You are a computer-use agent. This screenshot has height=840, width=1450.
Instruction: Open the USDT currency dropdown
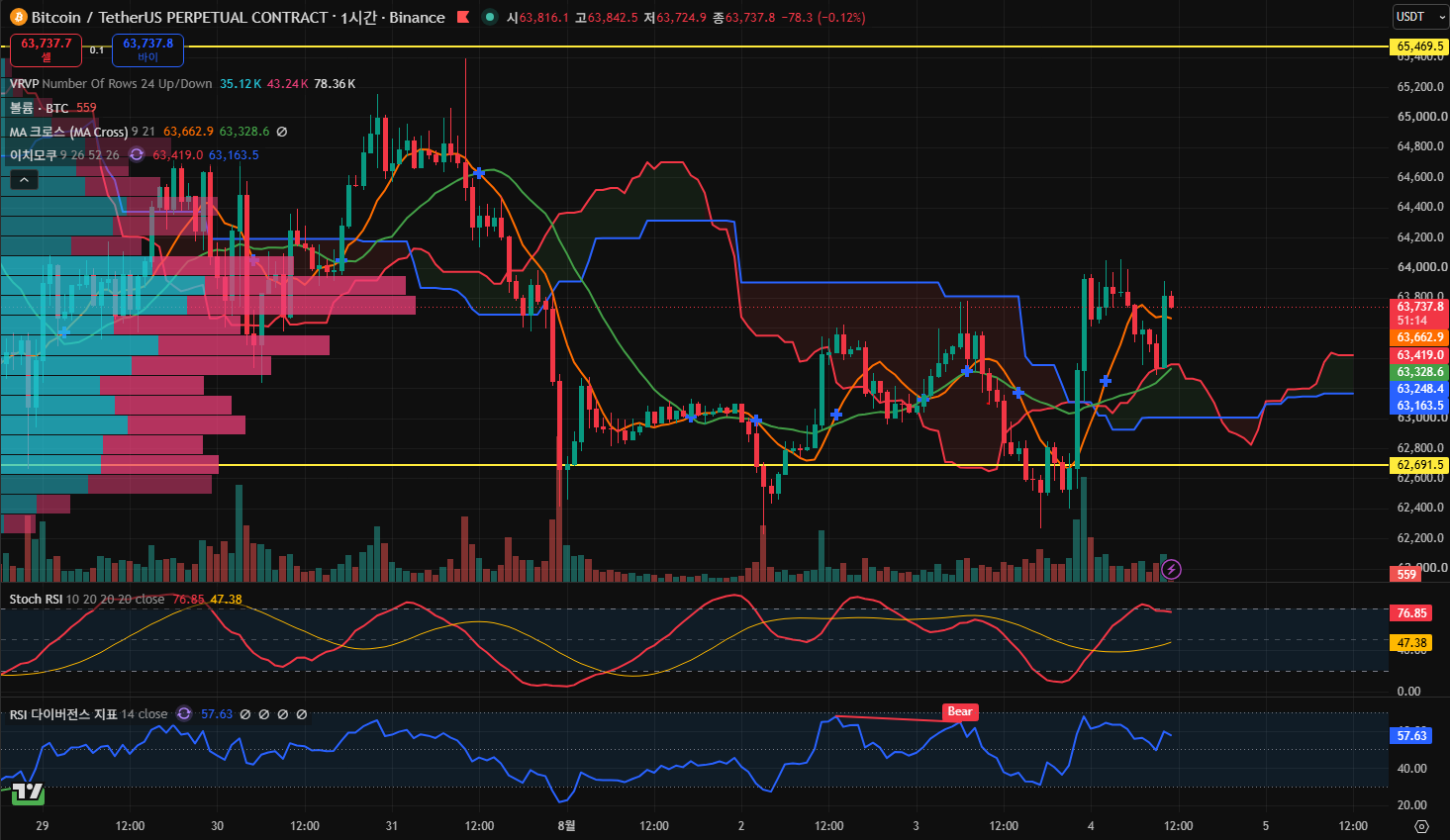tap(1419, 17)
